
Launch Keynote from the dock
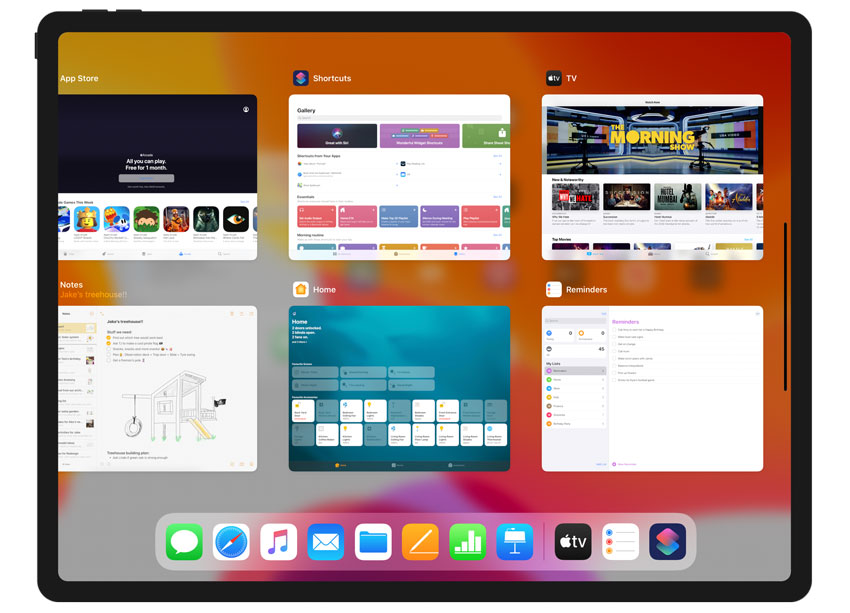coord(514,541)
